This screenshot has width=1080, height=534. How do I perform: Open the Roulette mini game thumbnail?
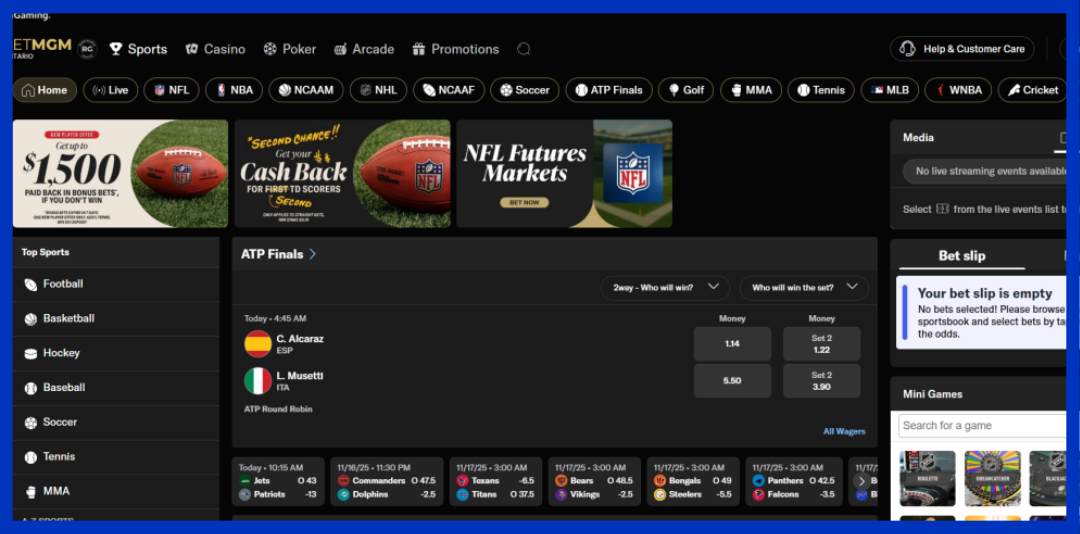pyautogui.click(x=927, y=478)
